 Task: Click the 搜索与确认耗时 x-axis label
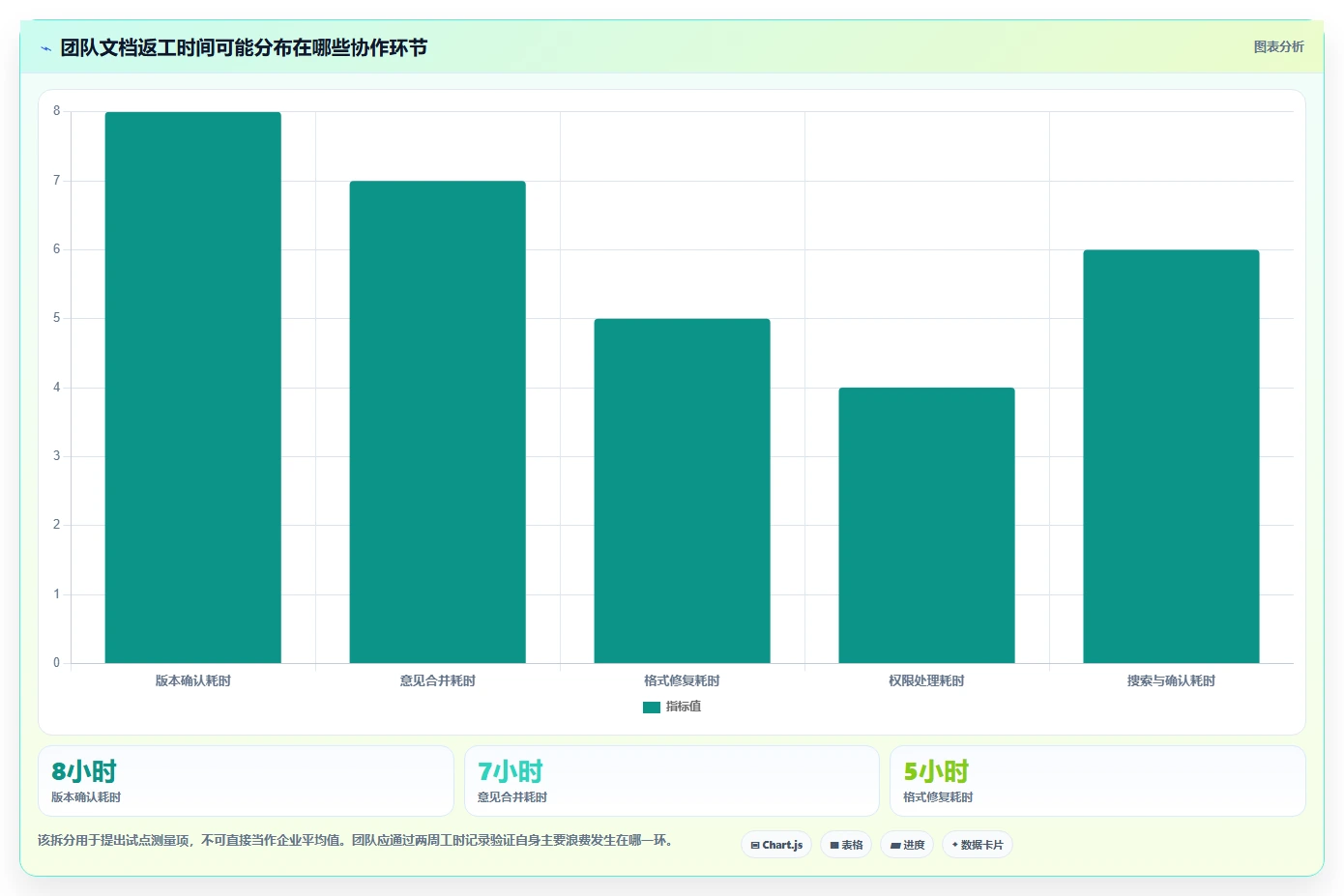pyautogui.click(x=1171, y=680)
